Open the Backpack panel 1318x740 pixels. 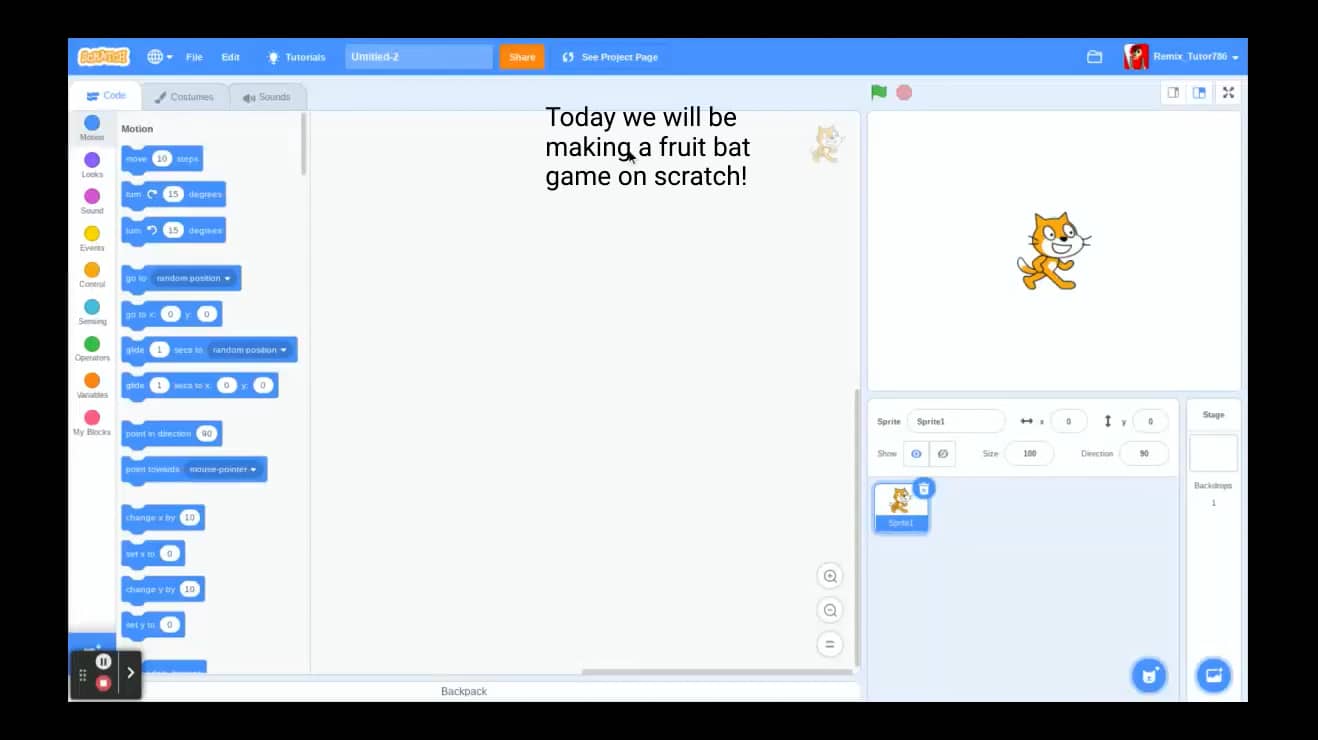click(x=464, y=691)
